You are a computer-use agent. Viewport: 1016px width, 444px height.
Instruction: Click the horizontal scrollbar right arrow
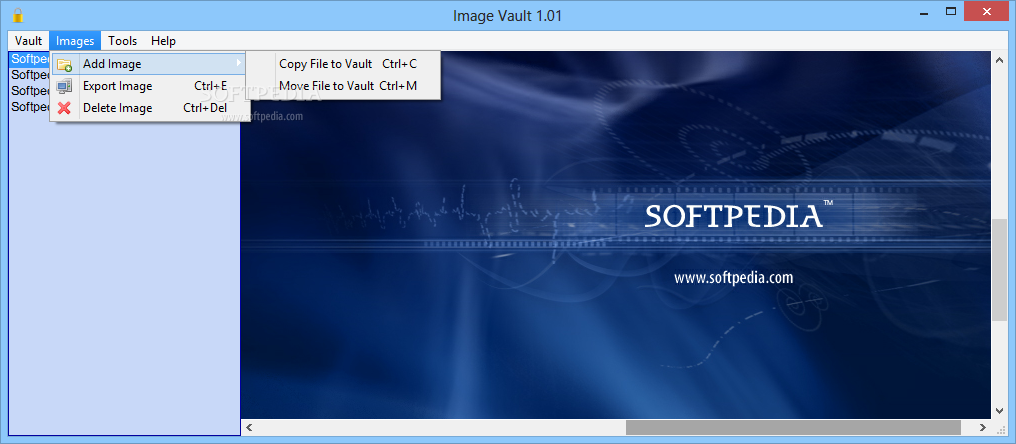[983, 427]
